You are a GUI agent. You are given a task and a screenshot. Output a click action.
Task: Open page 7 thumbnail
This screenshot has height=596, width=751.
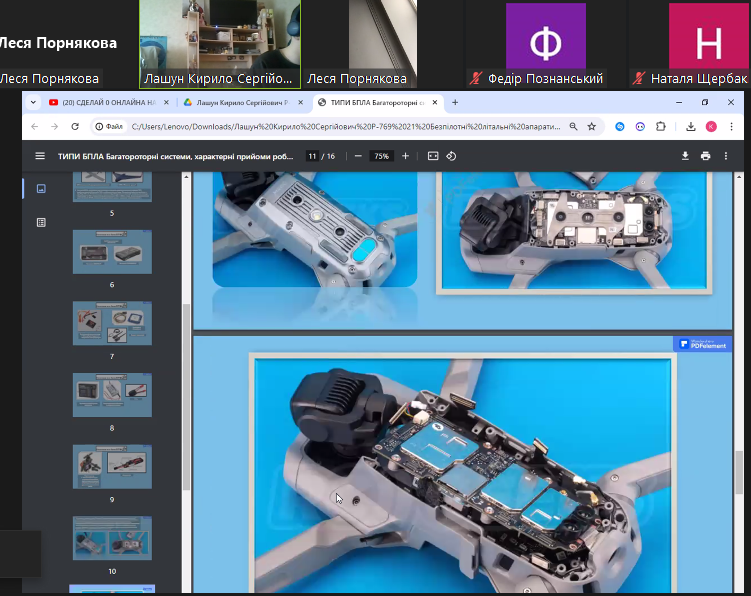[x=112, y=323]
